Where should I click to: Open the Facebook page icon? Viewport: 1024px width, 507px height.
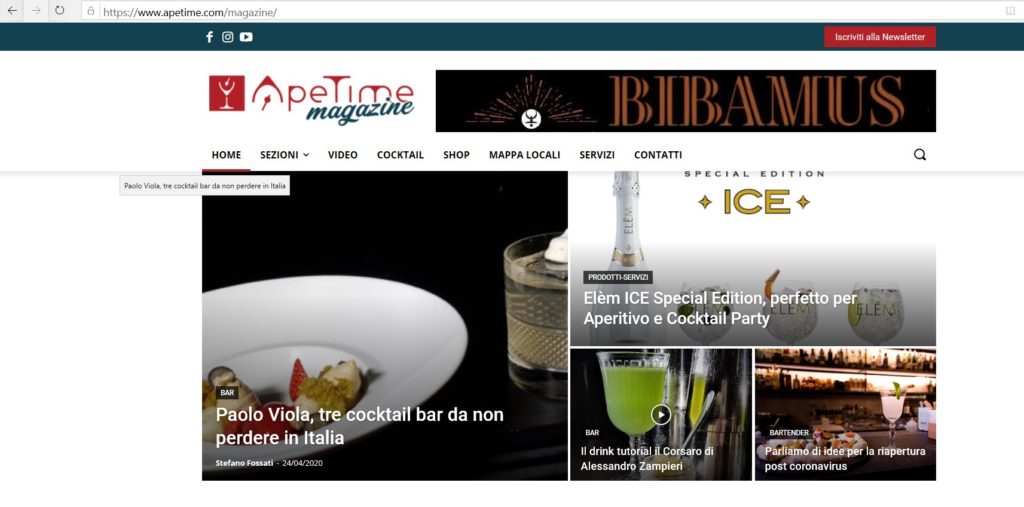point(210,37)
